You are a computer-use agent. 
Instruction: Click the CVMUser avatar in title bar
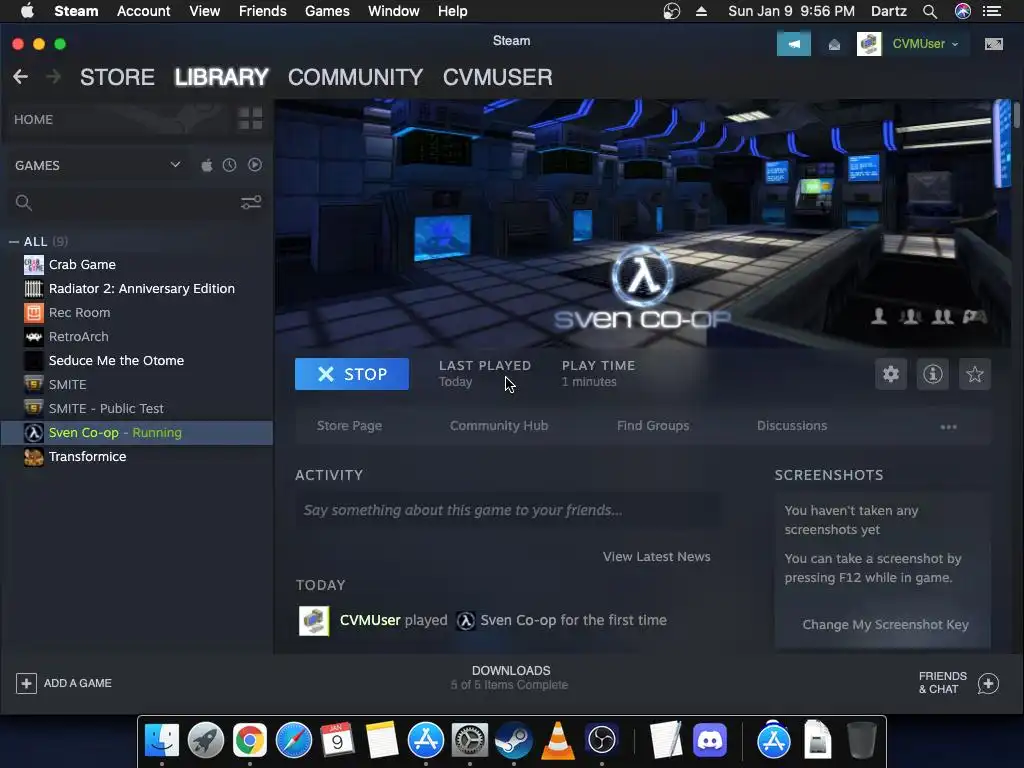click(869, 44)
